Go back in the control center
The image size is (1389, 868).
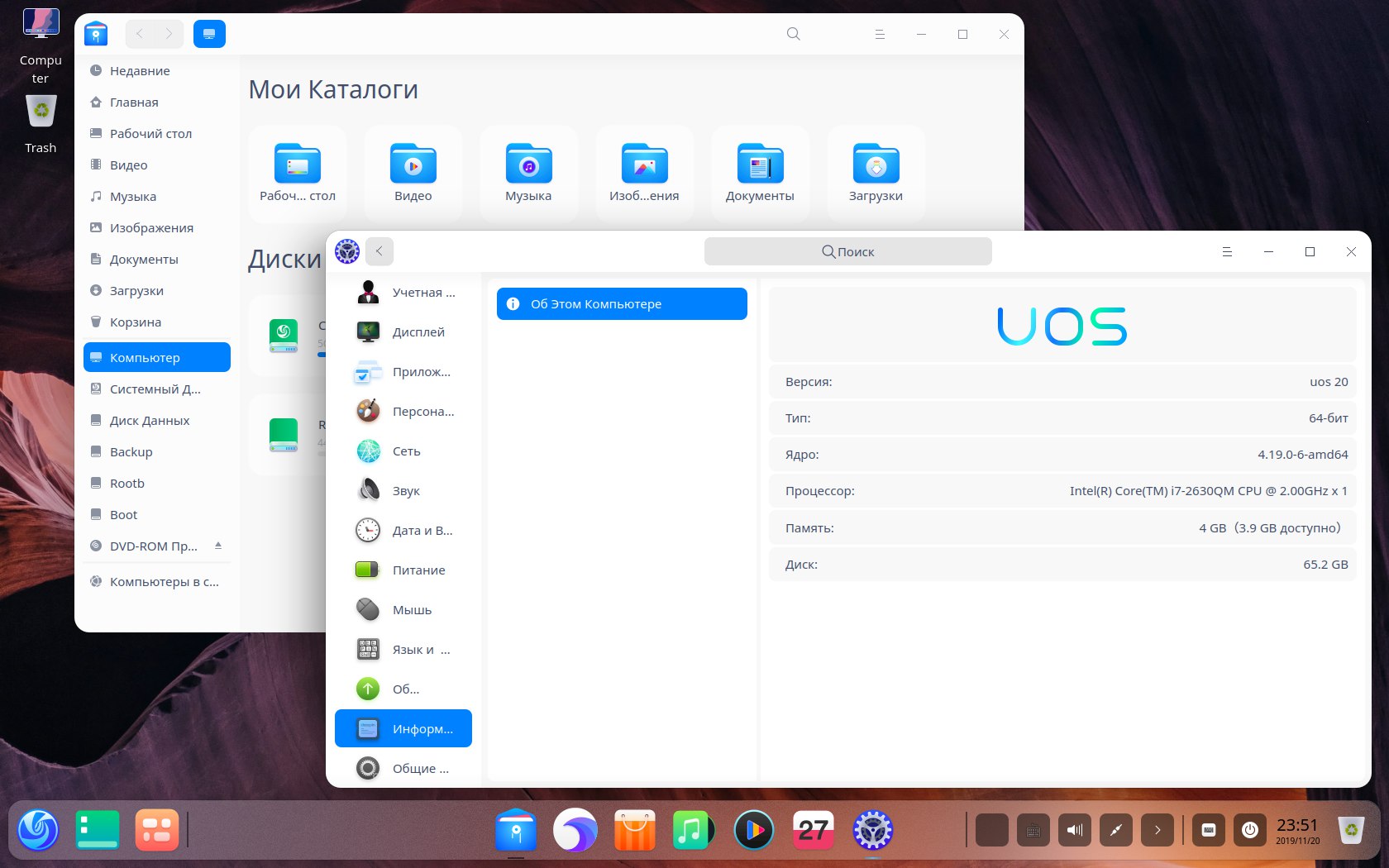[x=379, y=251]
